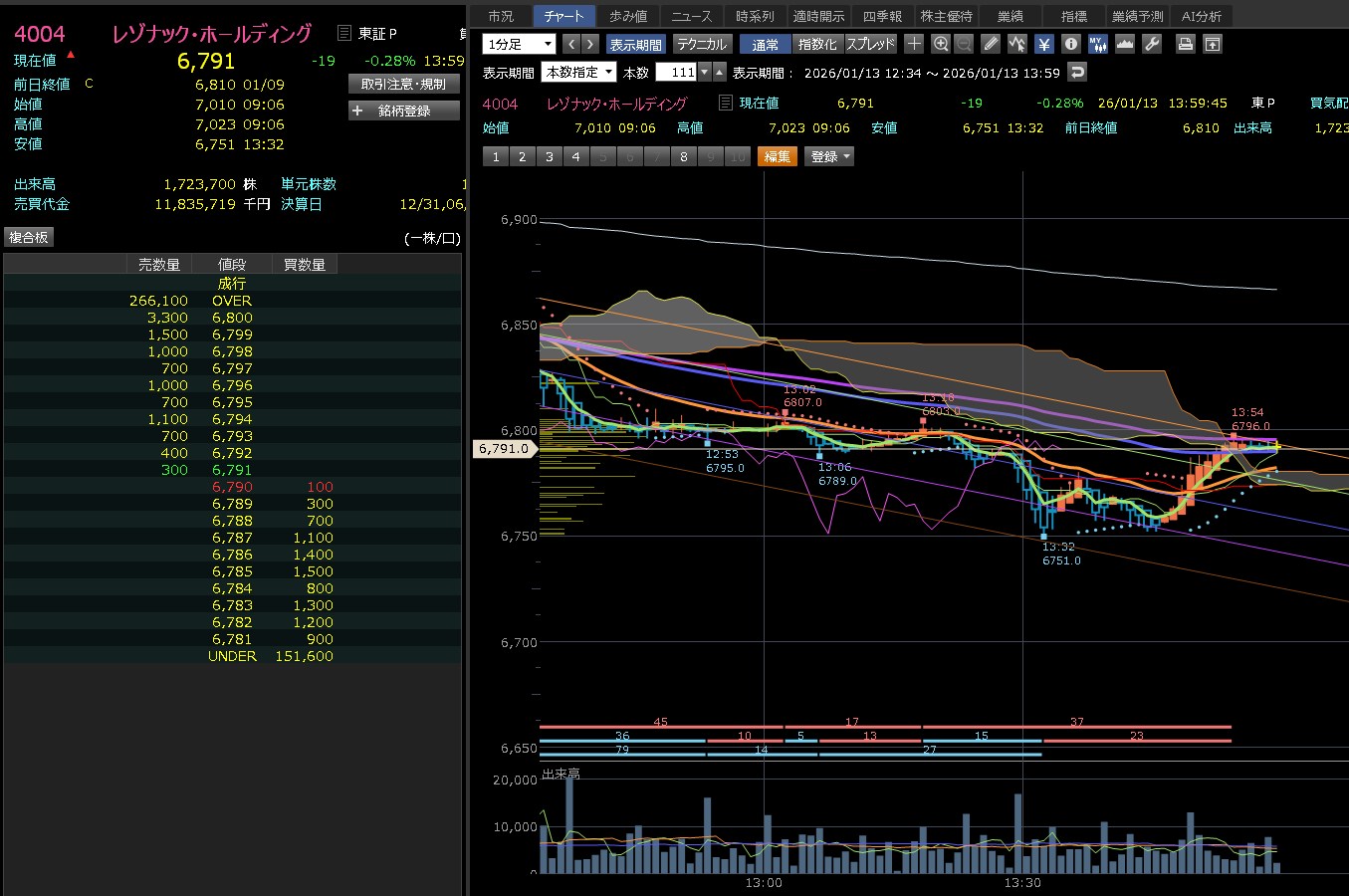Image resolution: width=1349 pixels, height=896 pixels.
Task: Switch to the 四季報 tab
Action: click(882, 16)
